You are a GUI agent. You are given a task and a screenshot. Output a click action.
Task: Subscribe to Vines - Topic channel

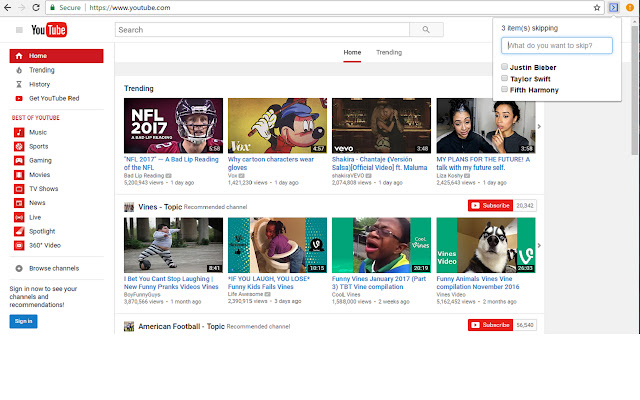point(491,206)
